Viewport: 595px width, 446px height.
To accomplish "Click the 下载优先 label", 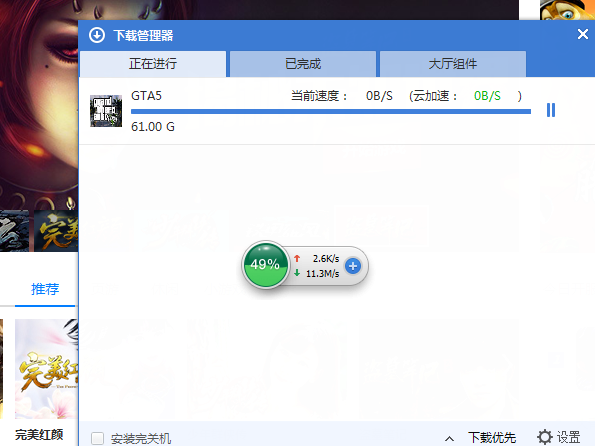I will pyautogui.click(x=492, y=438).
